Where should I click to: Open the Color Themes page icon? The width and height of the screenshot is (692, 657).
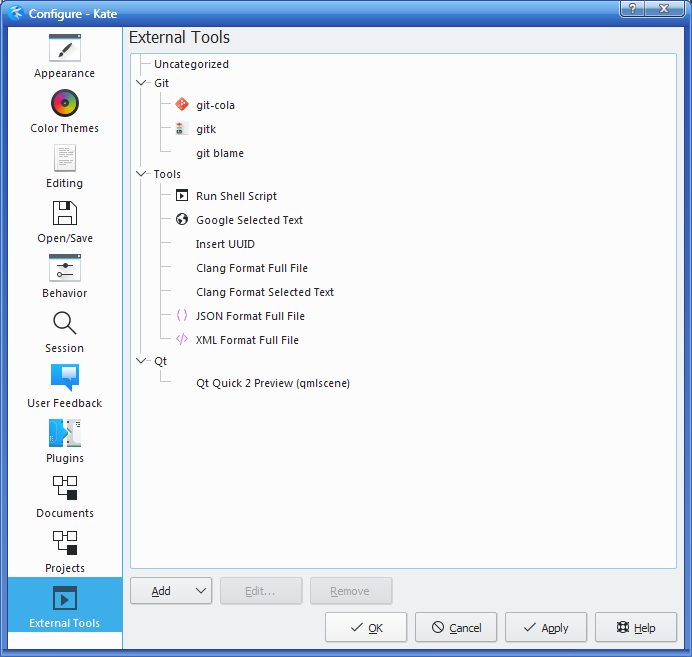[x=65, y=103]
